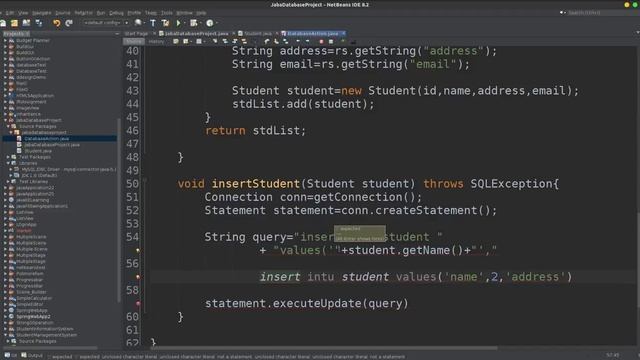Click the search field at top right

tap(598, 13)
